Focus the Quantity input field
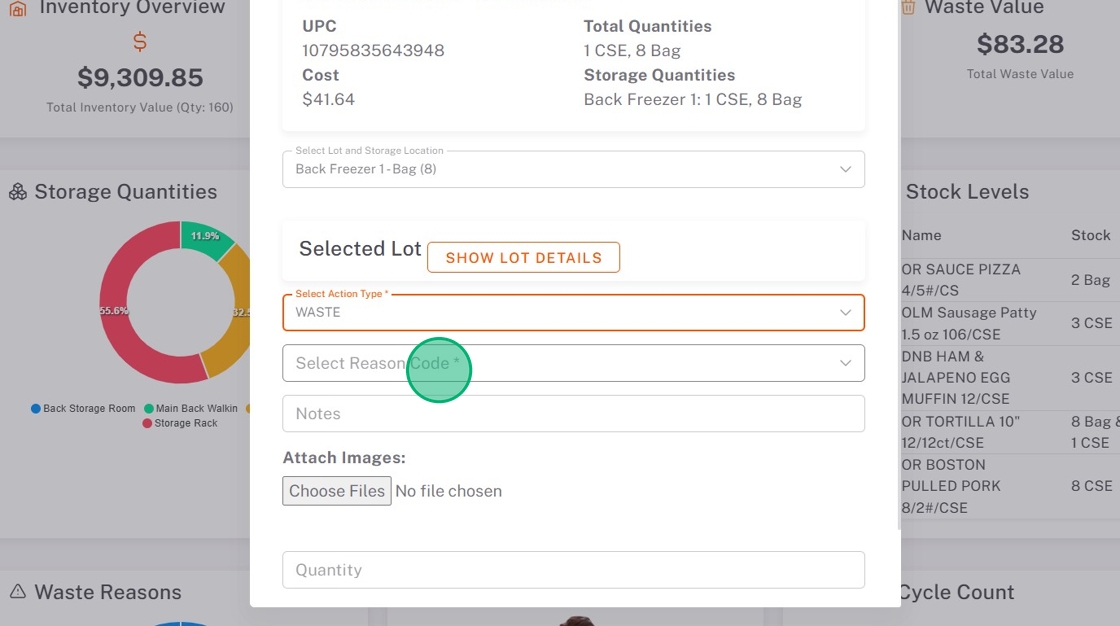Viewport: 1120px width, 626px height. [x=573, y=570]
